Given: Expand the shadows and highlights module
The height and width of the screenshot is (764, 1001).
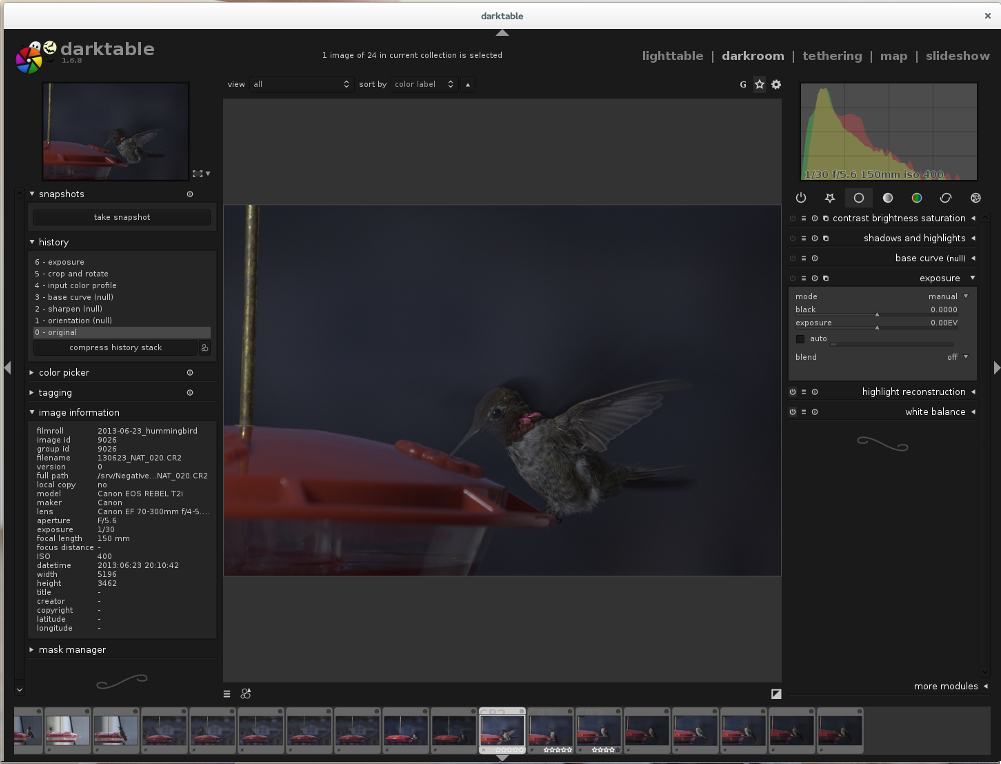Looking at the screenshot, I should [x=914, y=238].
